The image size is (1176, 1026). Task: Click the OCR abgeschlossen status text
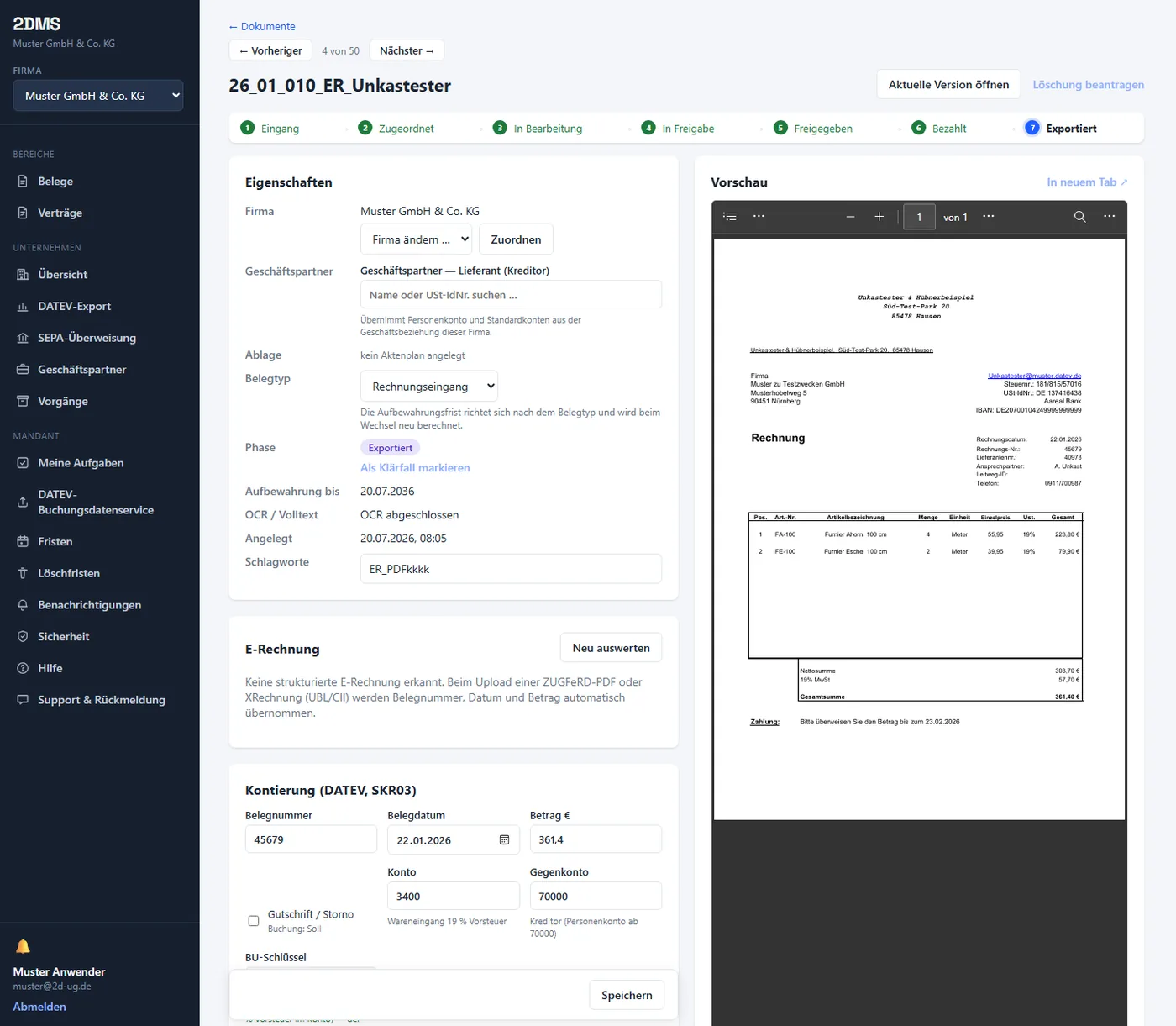pyautogui.click(x=409, y=515)
